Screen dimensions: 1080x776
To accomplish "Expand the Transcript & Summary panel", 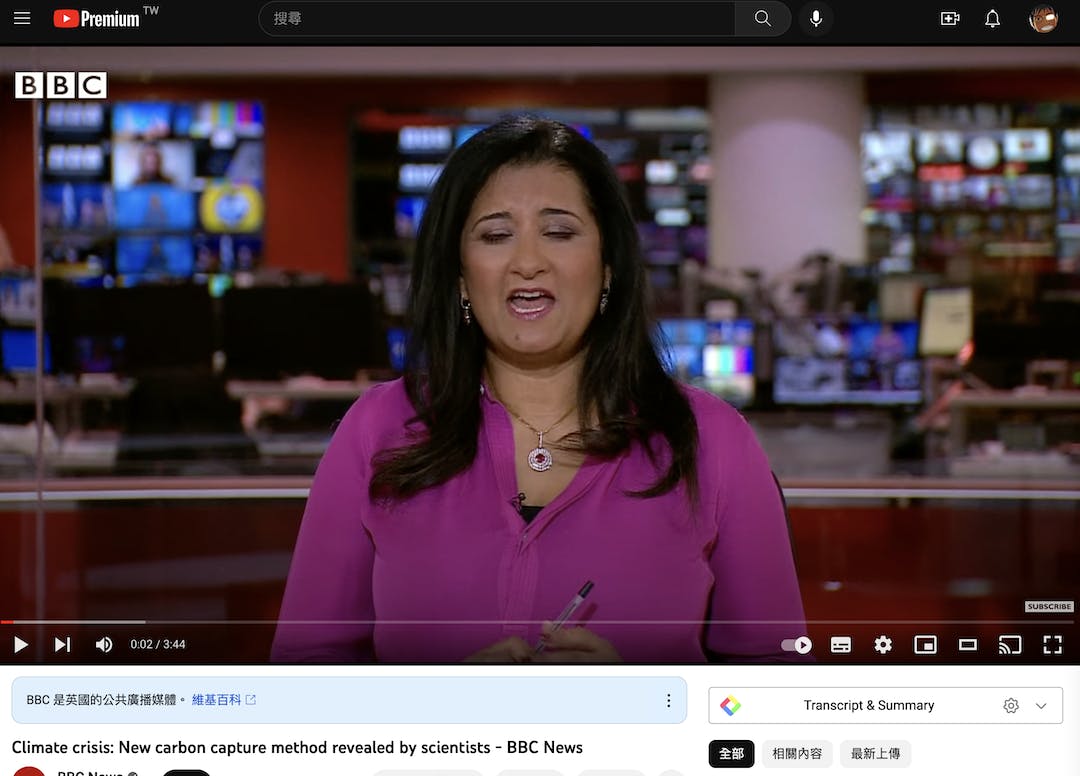I will coord(1041,706).
